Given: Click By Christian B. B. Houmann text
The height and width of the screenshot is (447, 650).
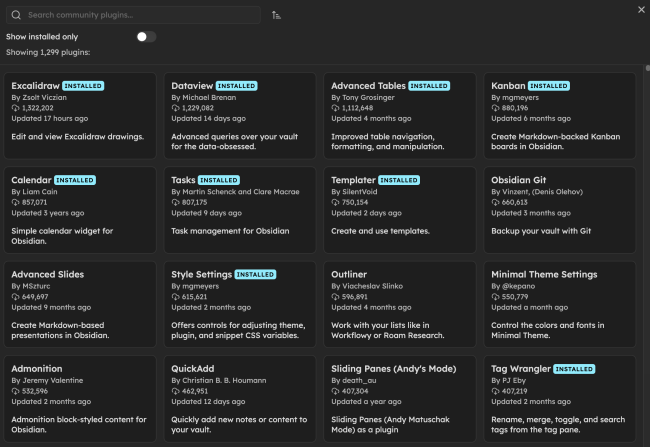Looking at the screenshot, I should (218, 380).
